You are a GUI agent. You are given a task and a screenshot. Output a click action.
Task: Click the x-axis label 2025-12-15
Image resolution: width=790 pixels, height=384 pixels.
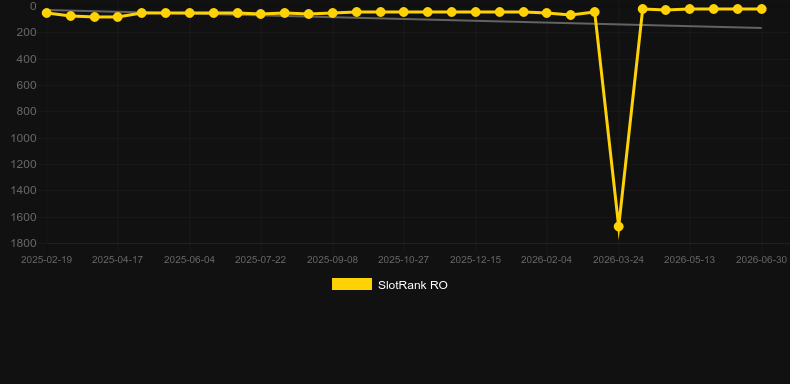click(476, 260)
